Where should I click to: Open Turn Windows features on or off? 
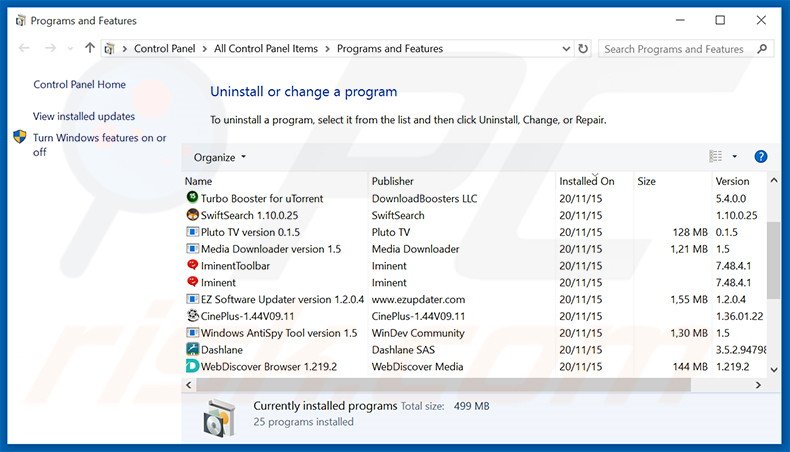99,145
